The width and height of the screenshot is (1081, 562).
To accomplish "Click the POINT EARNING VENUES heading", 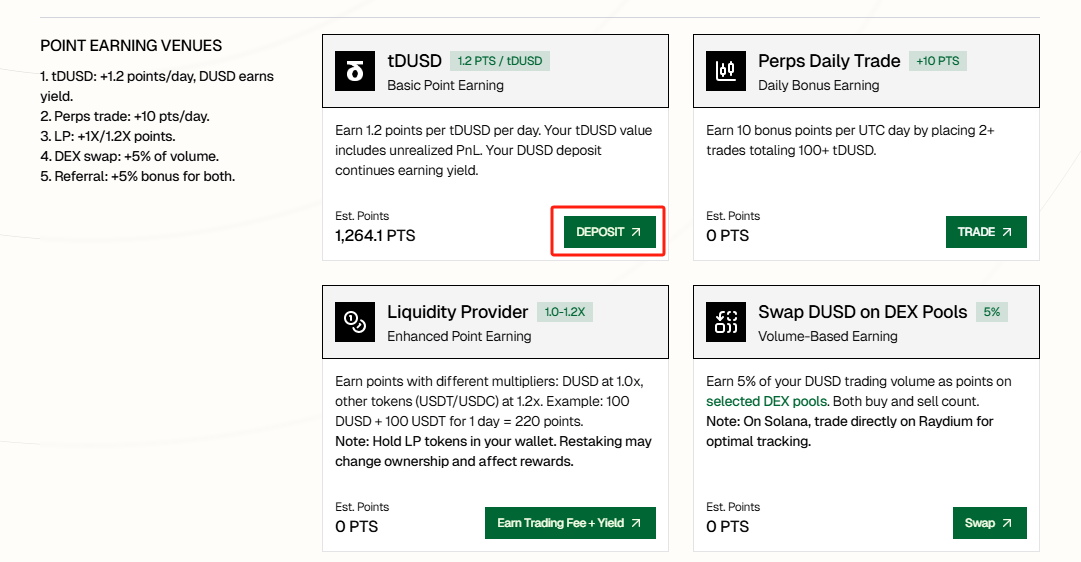I will (131, 46).
